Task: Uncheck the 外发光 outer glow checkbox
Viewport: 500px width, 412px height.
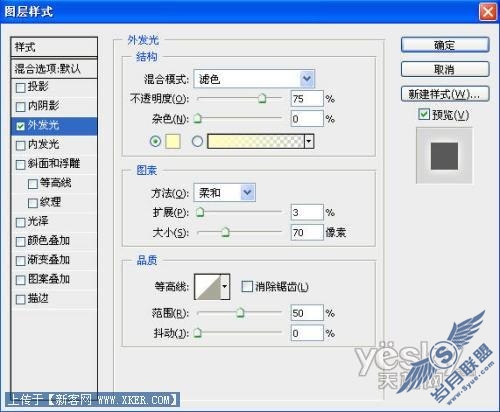Action: click(20, 126)
